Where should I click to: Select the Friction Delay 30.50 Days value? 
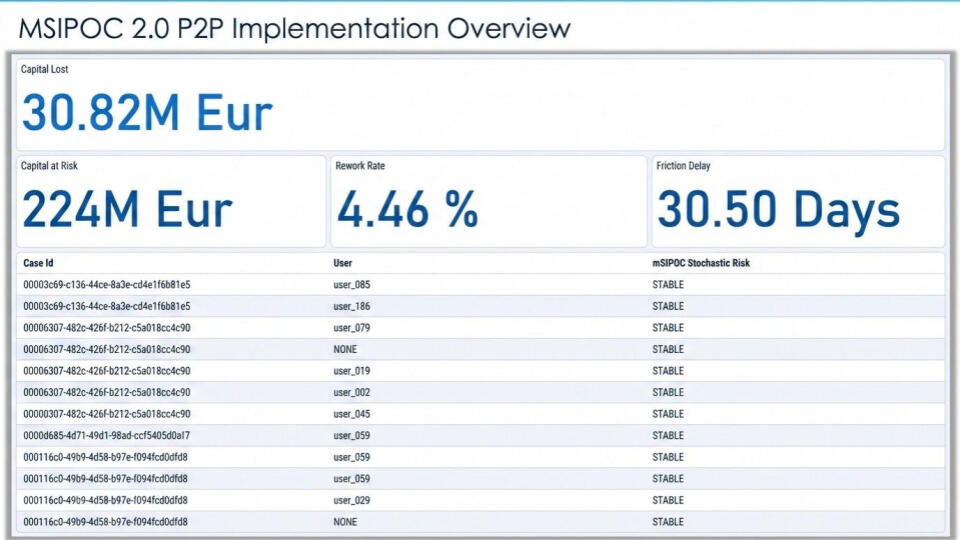[778, 210]
